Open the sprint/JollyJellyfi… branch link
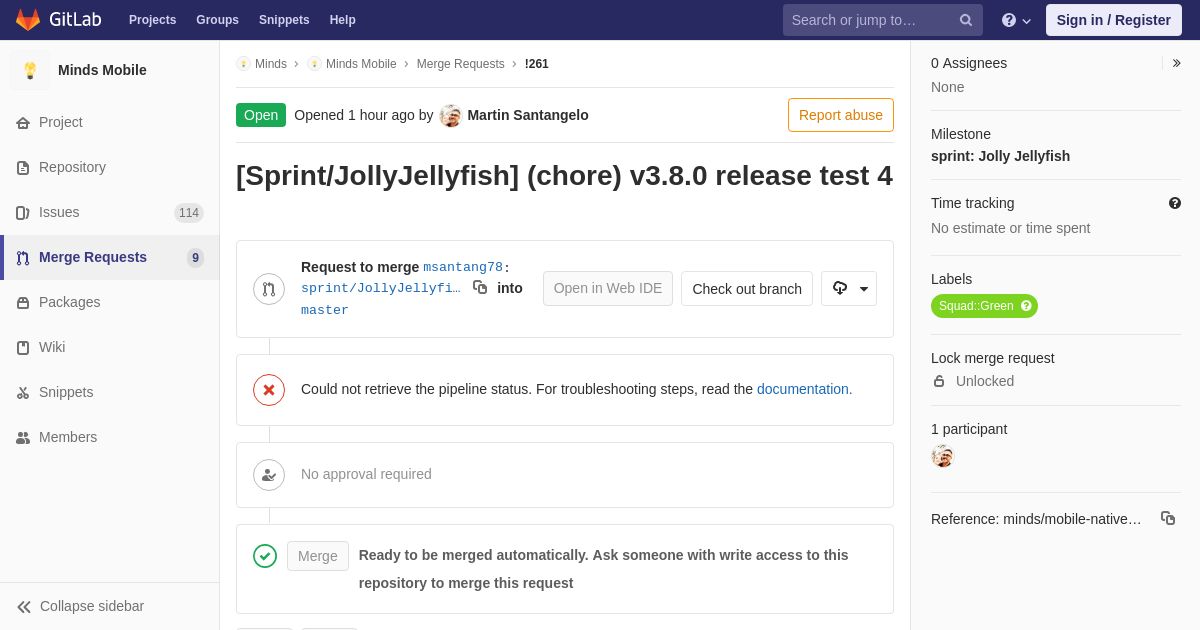The width and height of the screenshot is (1200, 630). pos(381,288)
